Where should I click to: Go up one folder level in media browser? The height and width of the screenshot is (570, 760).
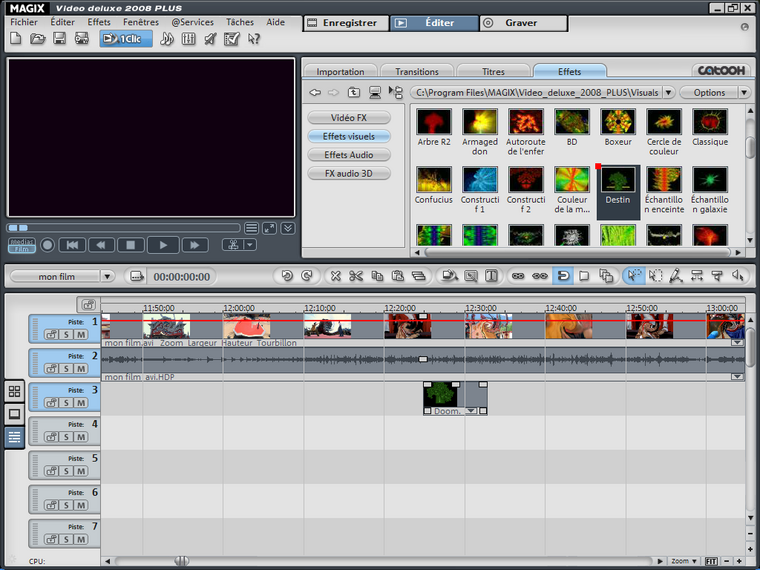point(354,92)
